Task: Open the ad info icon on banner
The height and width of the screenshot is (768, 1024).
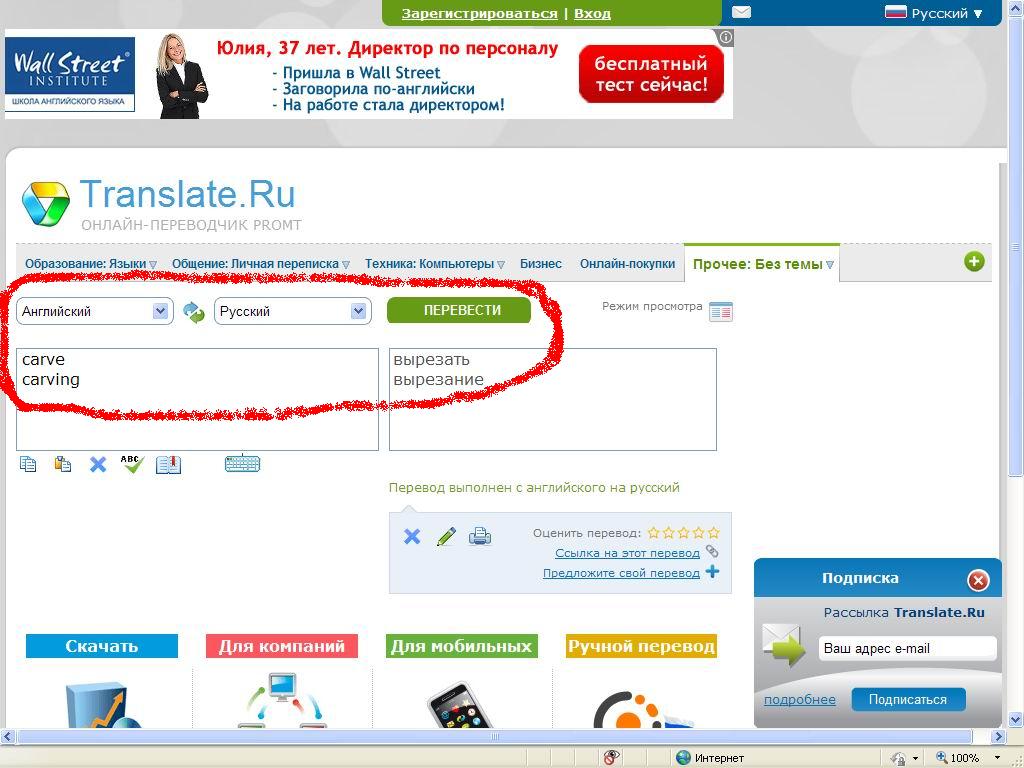Action: click(x=726, y=38)
